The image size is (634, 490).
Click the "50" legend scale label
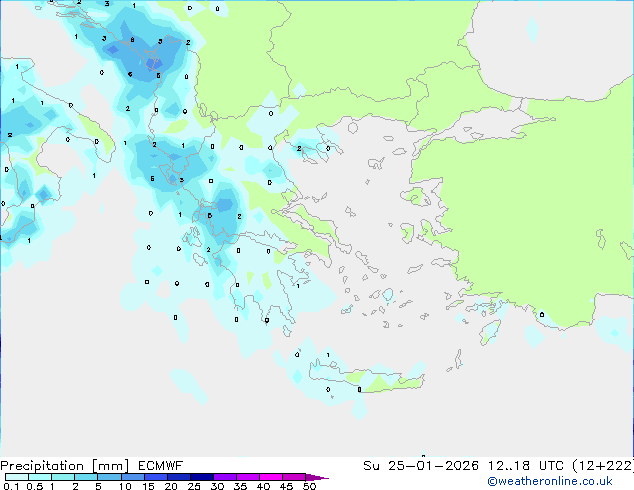point(309,486)
